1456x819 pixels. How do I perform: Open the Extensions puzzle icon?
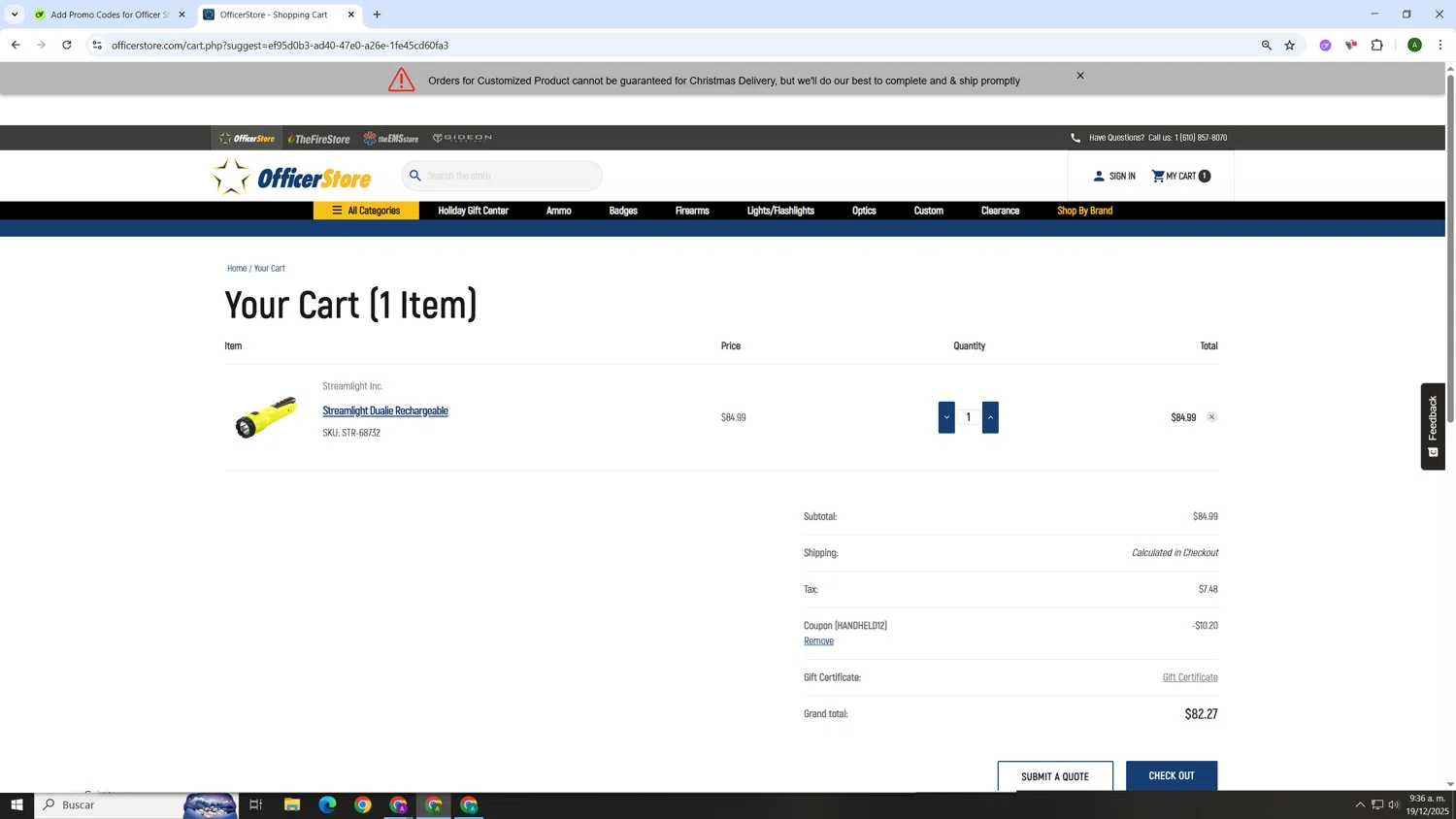1377,45
